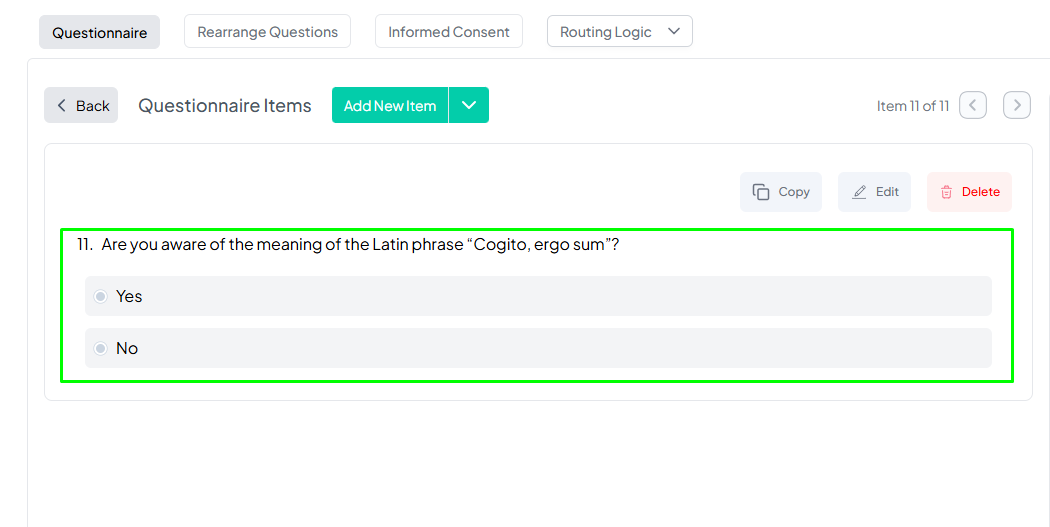Go back using the Back button
Image resolution: width=1050 pixels, height=527 pixels.
(81, 105)
